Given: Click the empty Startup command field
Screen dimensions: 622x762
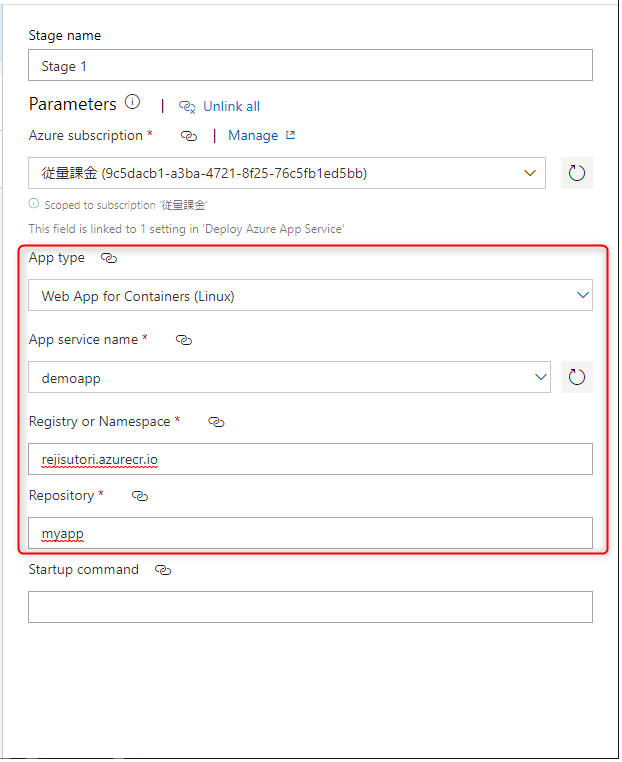Looking at the screenshot, I should 310,607.
